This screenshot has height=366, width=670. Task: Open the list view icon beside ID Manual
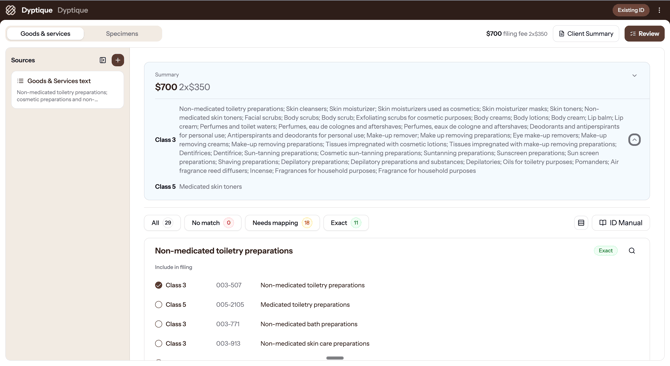(x=581, y=223)
